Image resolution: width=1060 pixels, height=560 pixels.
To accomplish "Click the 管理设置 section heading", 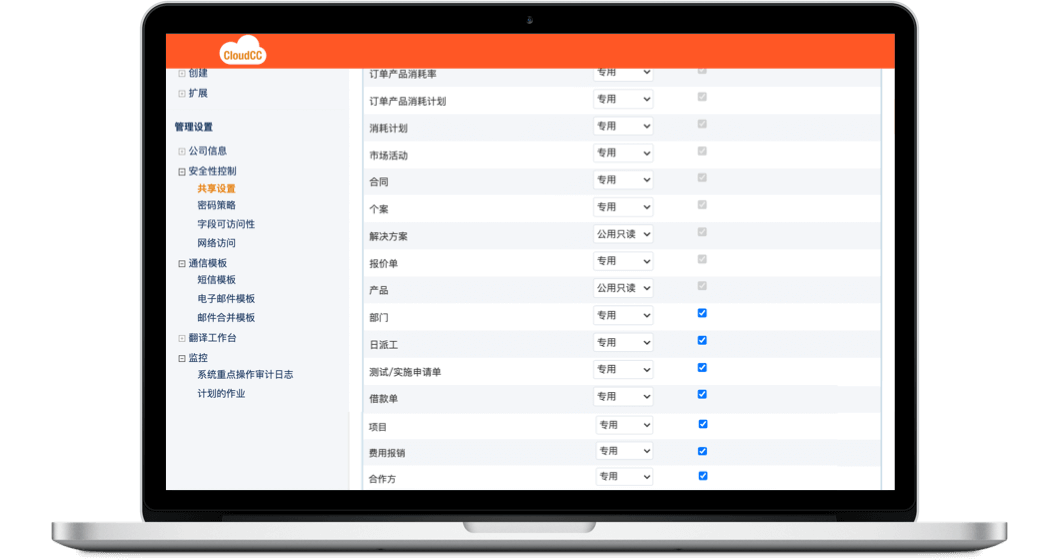I will pyautogui.click(x=193, y=127).
